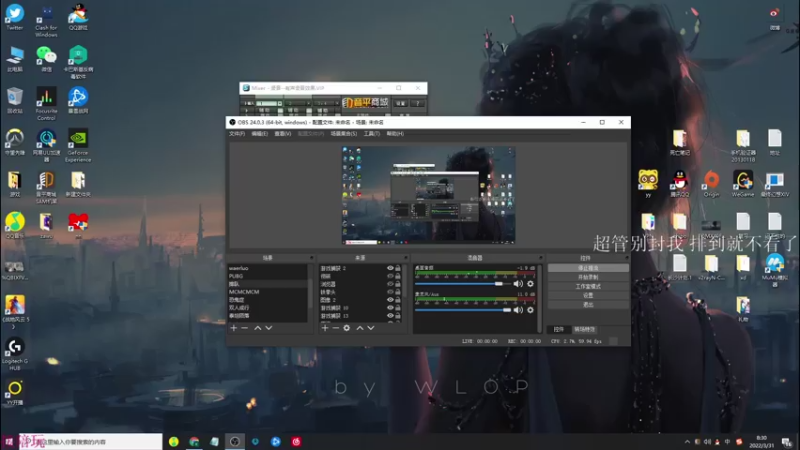Open 编辑(E) menu in OBS
The width and height of the screenshot is (800, 450).
[x=259, y=134]
